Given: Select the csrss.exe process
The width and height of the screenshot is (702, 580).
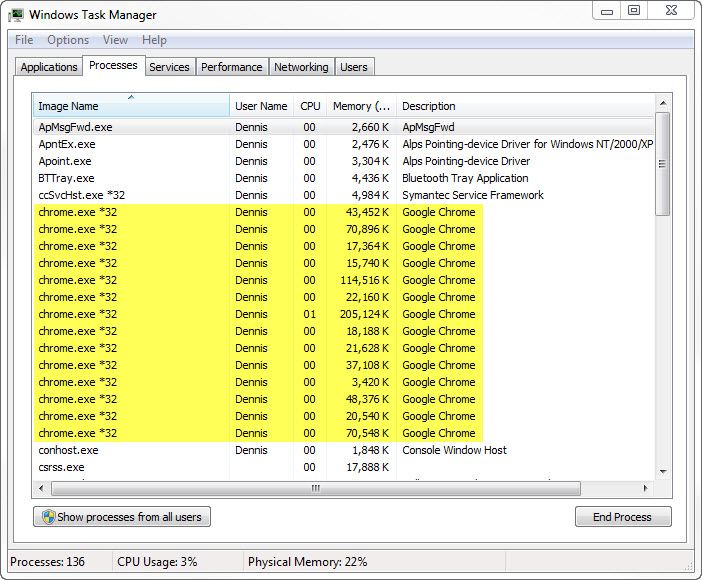Looking at the screenshot, I should point(343,467).
